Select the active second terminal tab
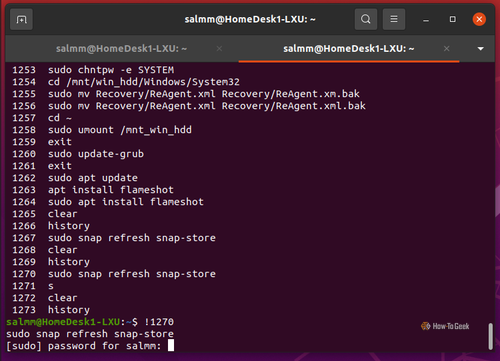Screen dimensions: 500x361 click(349, 49)
